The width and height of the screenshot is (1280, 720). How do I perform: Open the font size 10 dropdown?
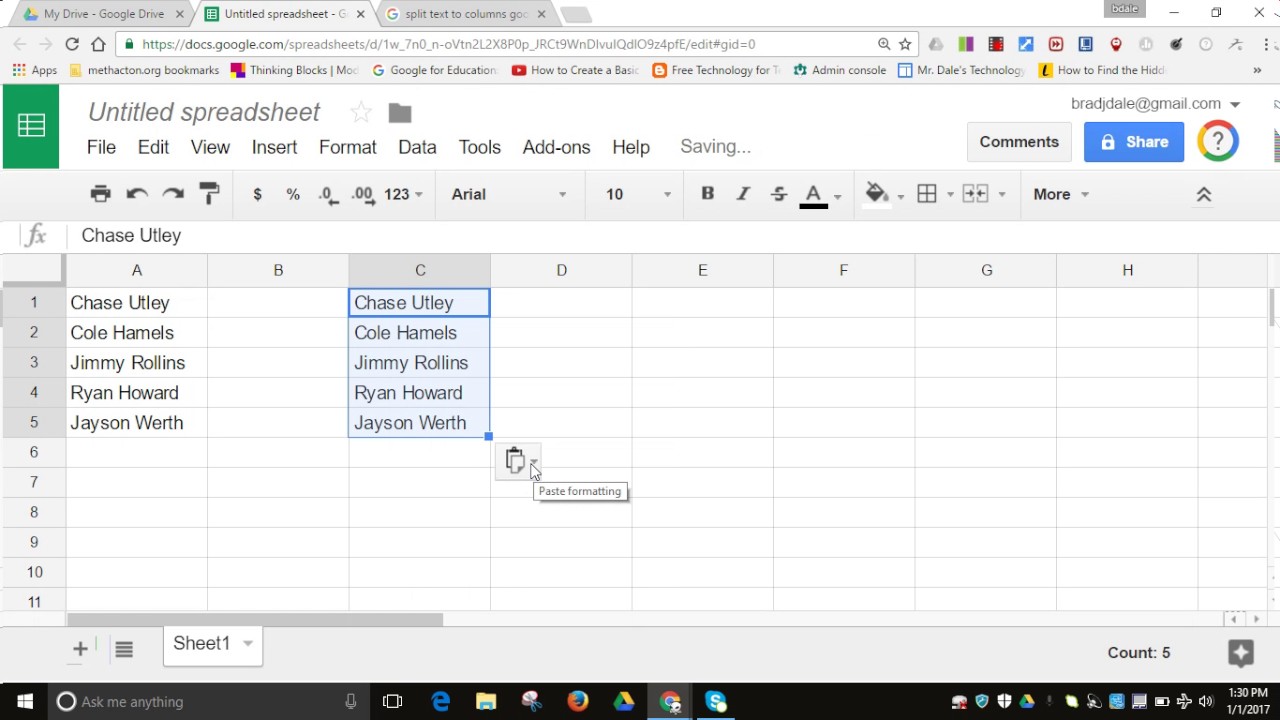(638, 194)
